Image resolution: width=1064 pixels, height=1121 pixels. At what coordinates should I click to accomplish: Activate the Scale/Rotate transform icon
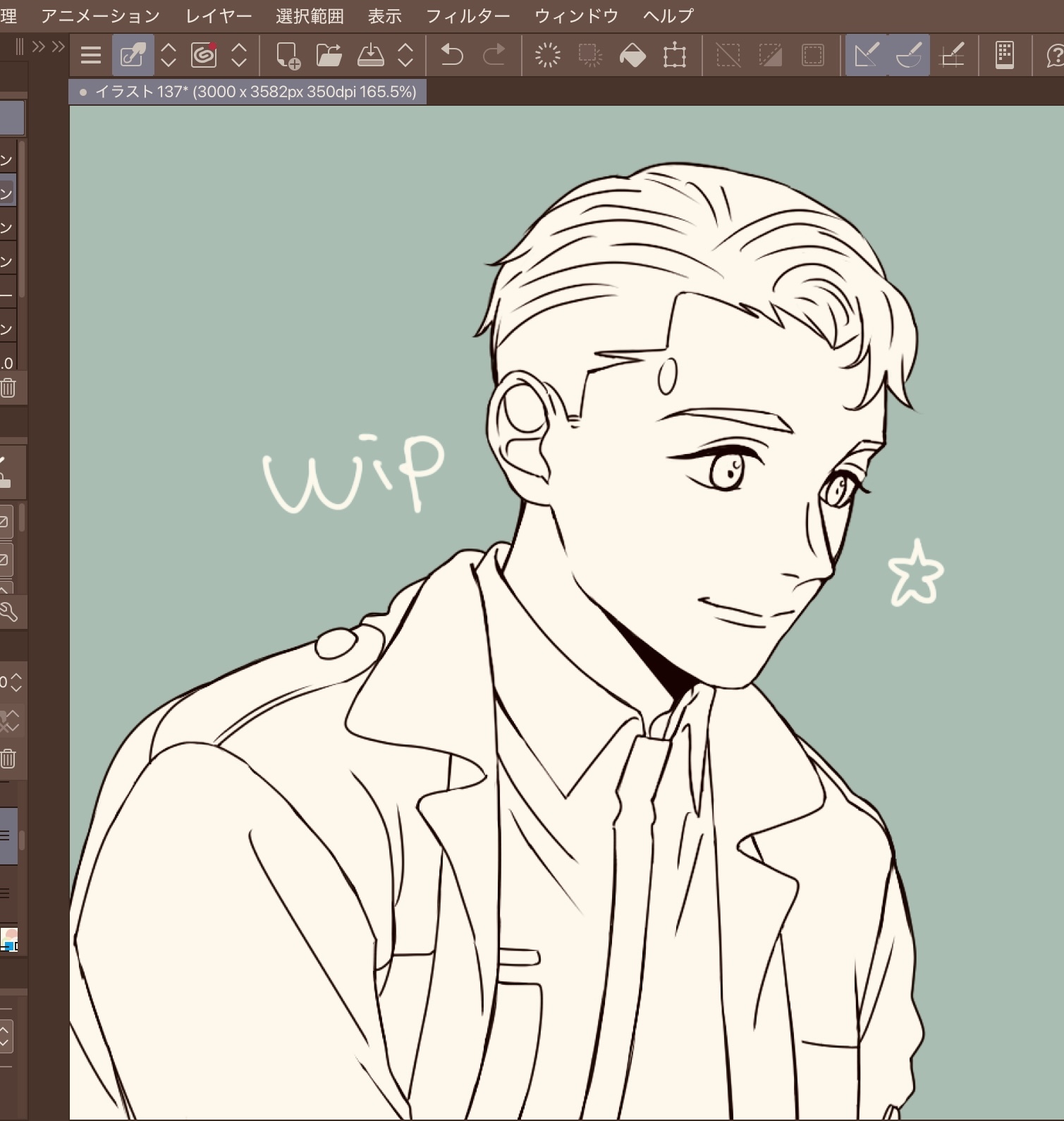coord(675,55)
